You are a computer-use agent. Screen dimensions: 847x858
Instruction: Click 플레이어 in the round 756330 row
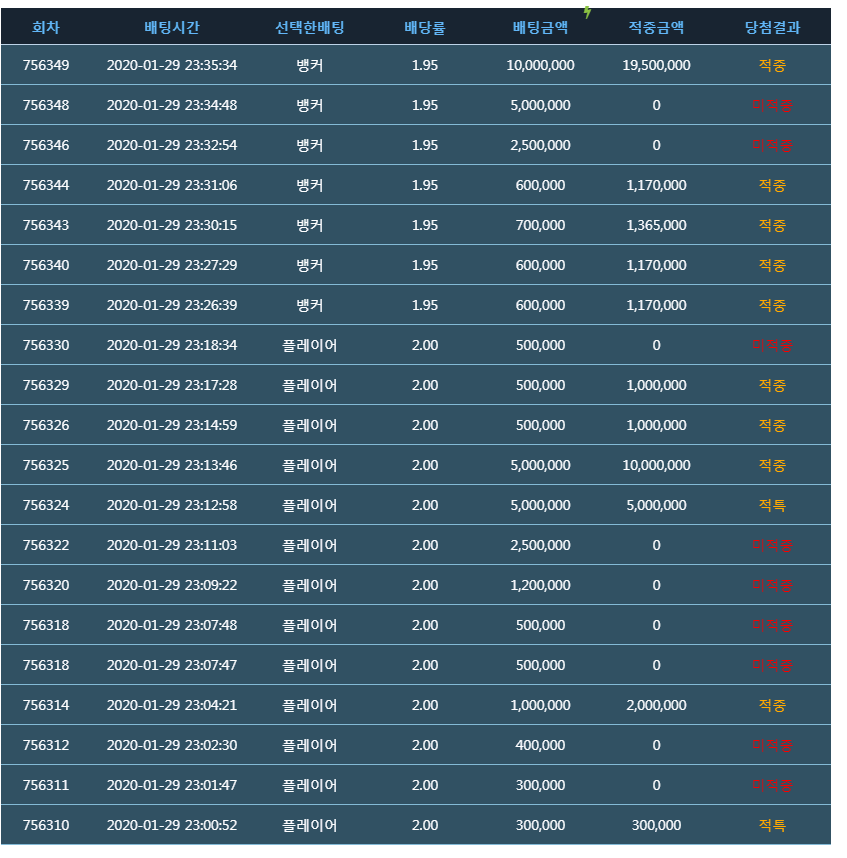[x=310, y=345]
